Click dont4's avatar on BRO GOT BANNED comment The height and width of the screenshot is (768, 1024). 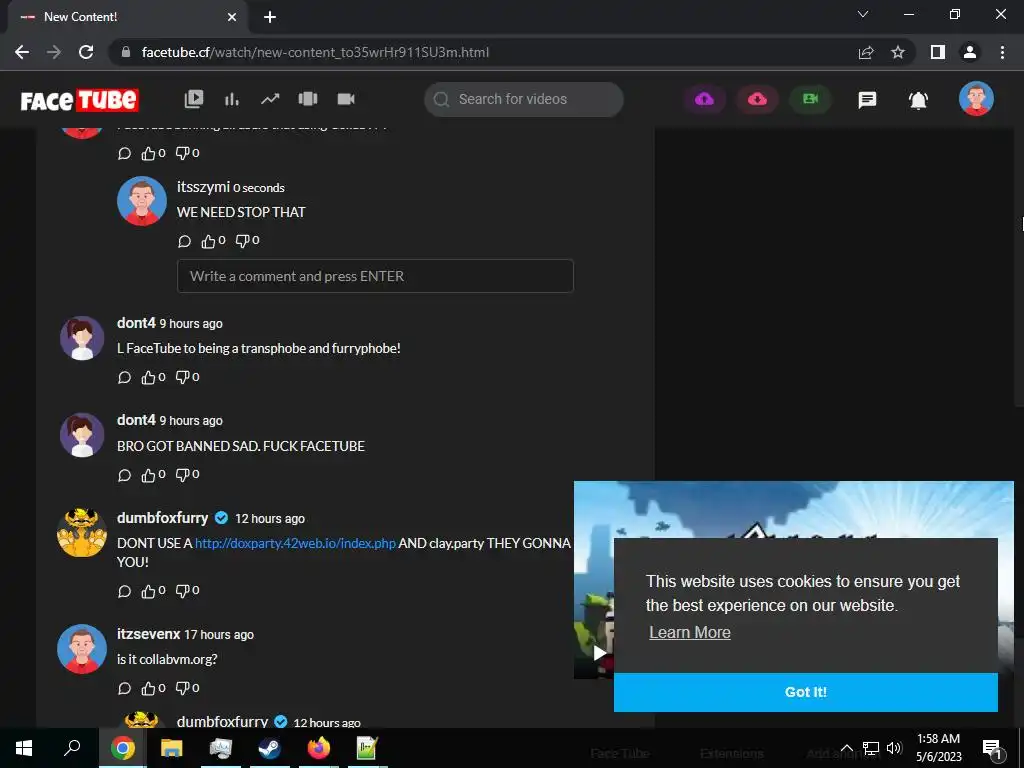82,435
